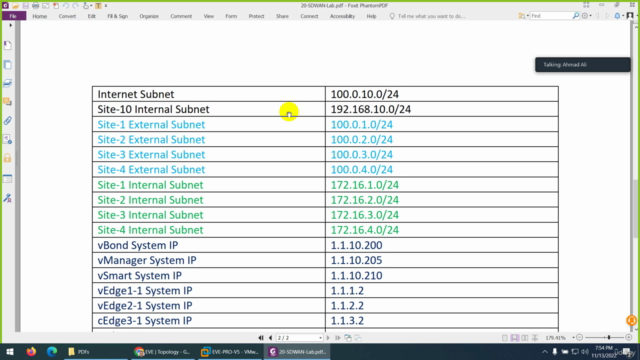The image size is (640, 360).
Task: Open the customize quick access toolbar dropdown
Action: 106,6
